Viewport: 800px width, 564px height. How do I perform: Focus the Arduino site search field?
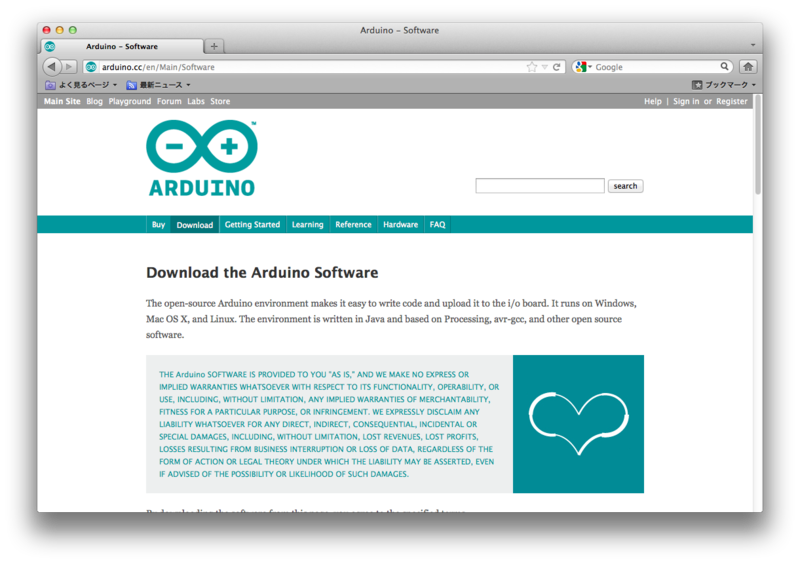(x=540, y=186)
